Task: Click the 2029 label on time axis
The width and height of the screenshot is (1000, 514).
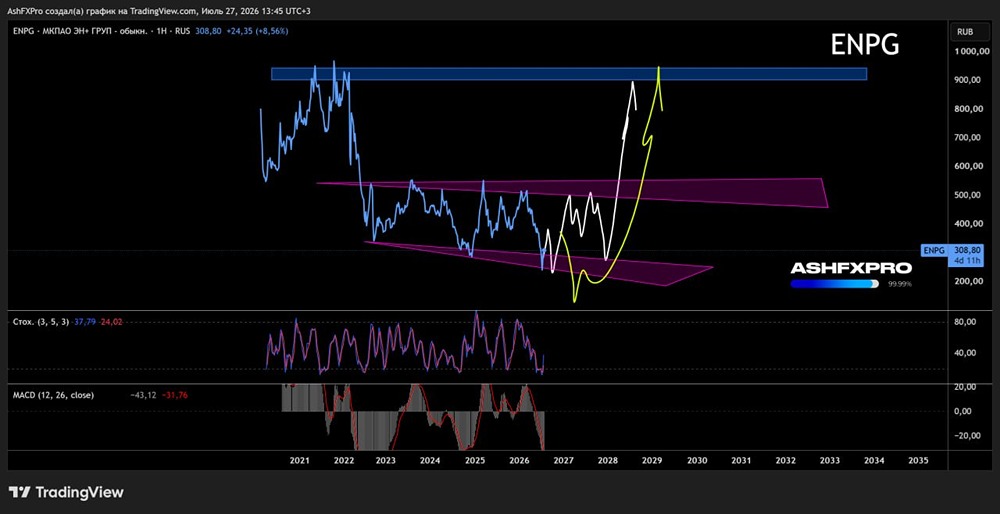Action: point(652,460)
